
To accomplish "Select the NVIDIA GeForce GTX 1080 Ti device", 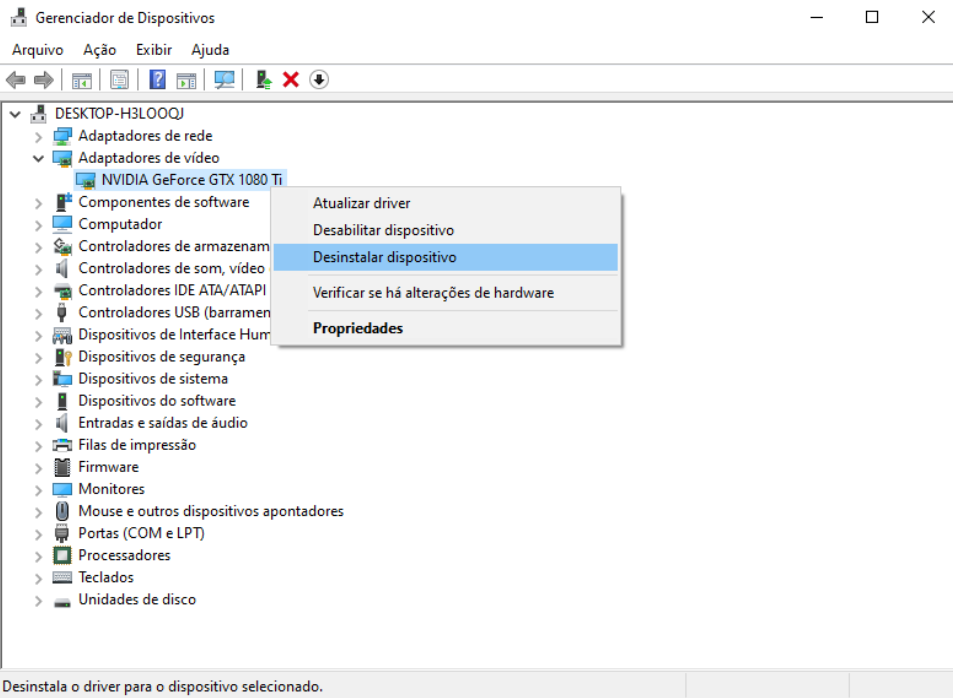I will pos(190,179).
